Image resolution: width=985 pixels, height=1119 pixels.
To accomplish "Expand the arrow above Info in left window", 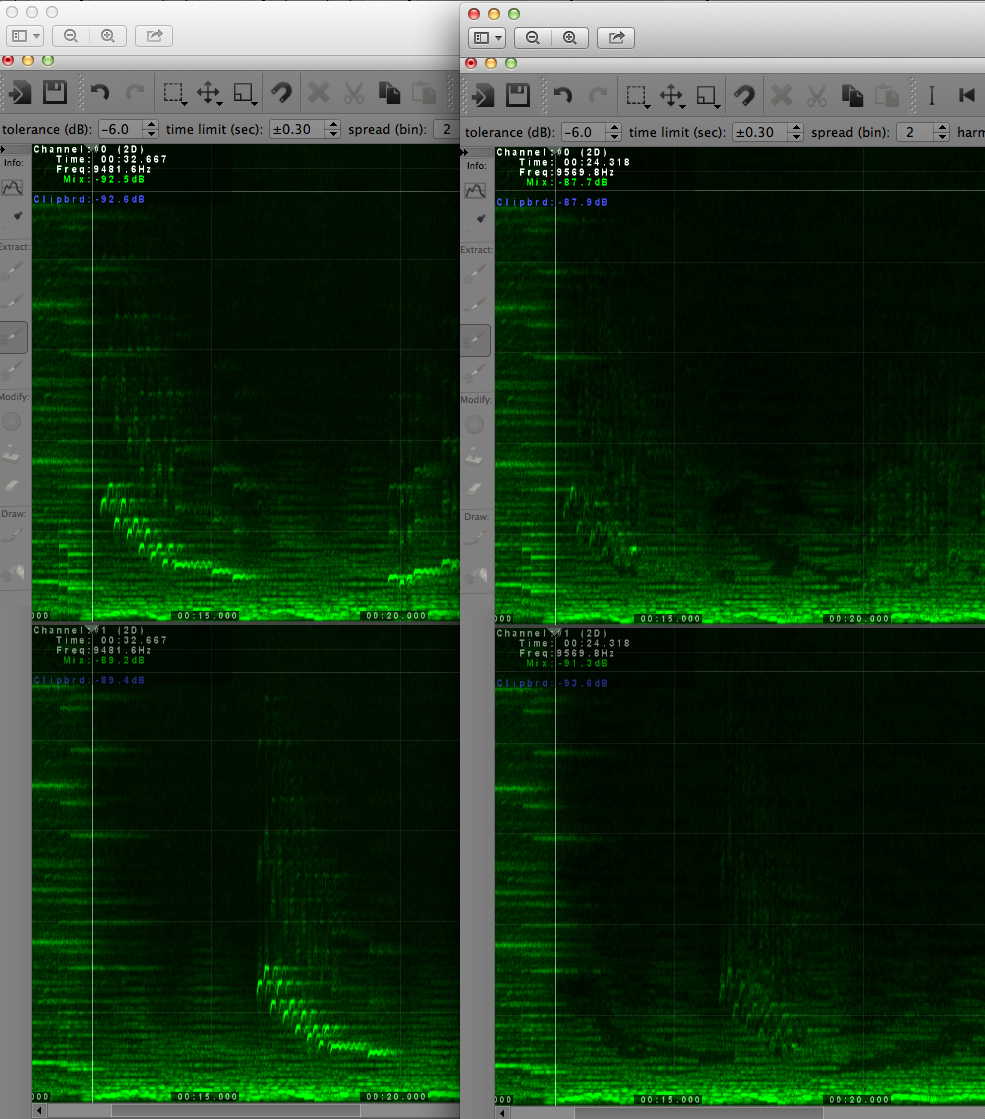I will (x=3, y=149).
